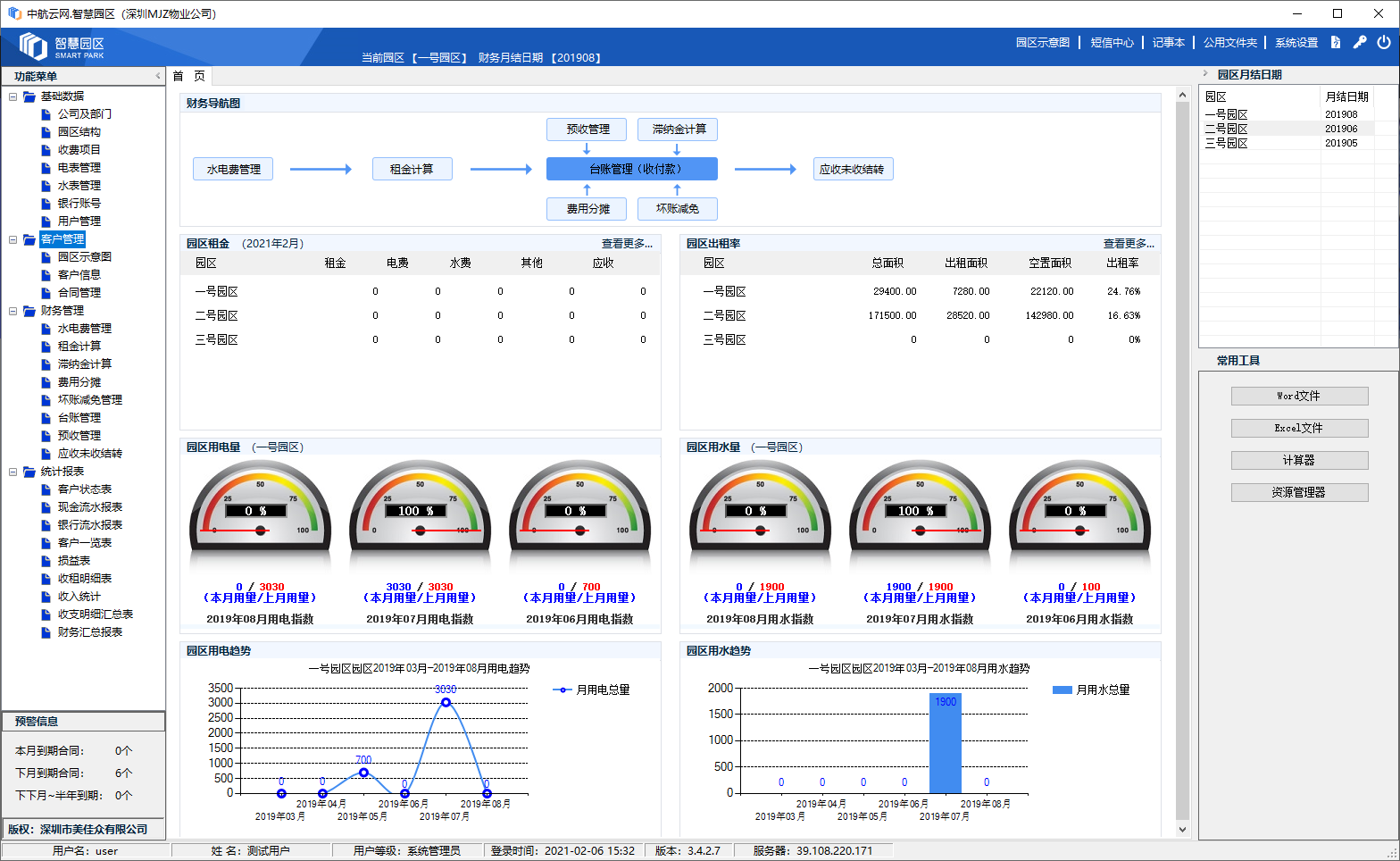The width and height of the screenshot is (1400, 861).
Task: Open 系统设置 in the top menu
Action: click(1296, 43)
